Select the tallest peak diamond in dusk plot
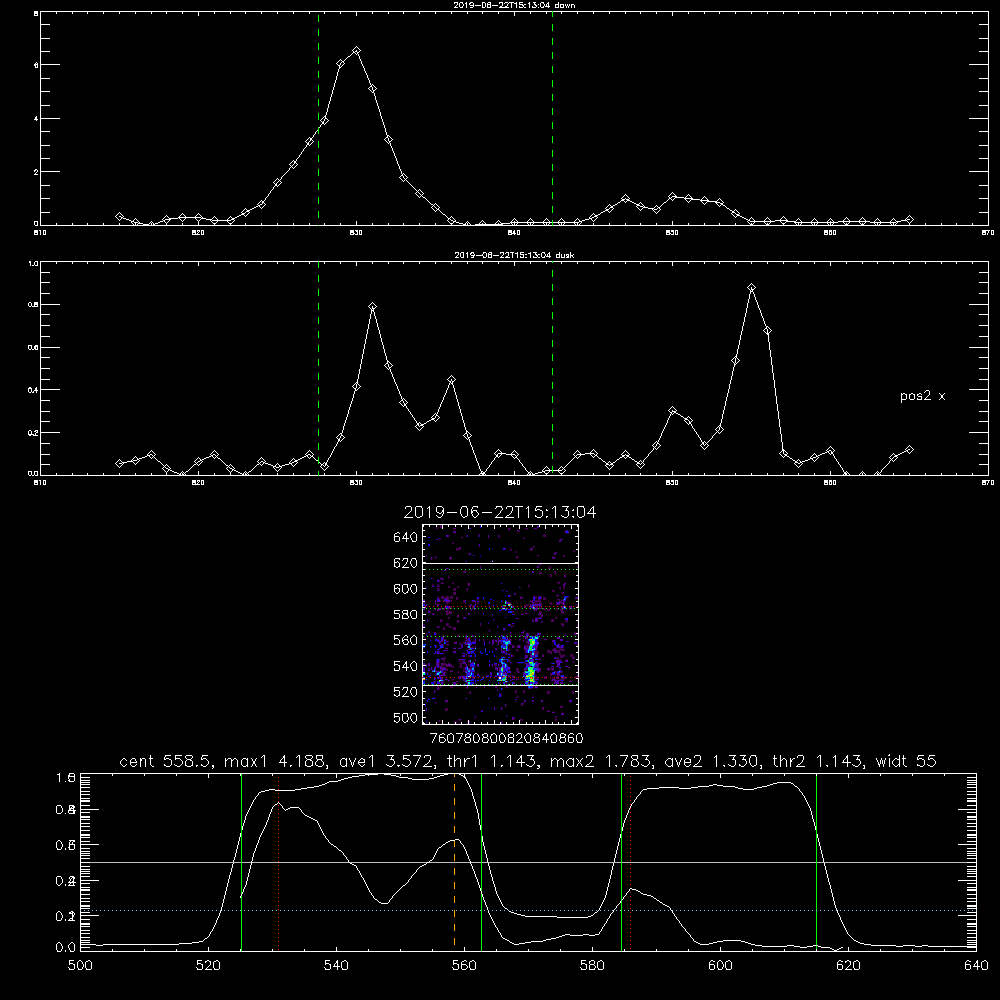1000x1000 pixels. click(752, 288)
